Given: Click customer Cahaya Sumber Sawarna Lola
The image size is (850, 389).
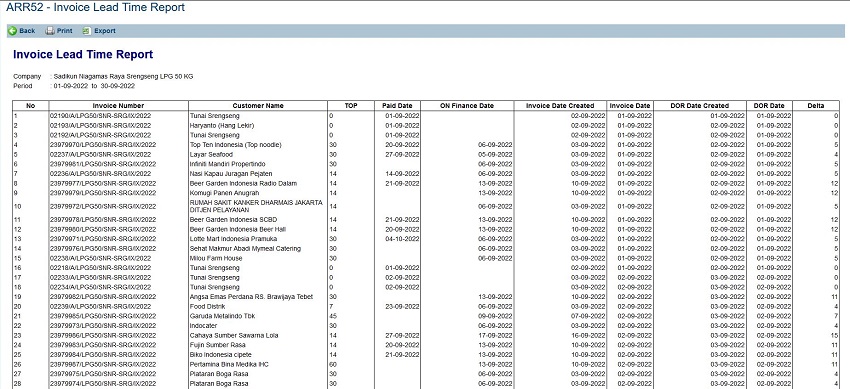Looking at the screenshot, I should click(234, 335).
